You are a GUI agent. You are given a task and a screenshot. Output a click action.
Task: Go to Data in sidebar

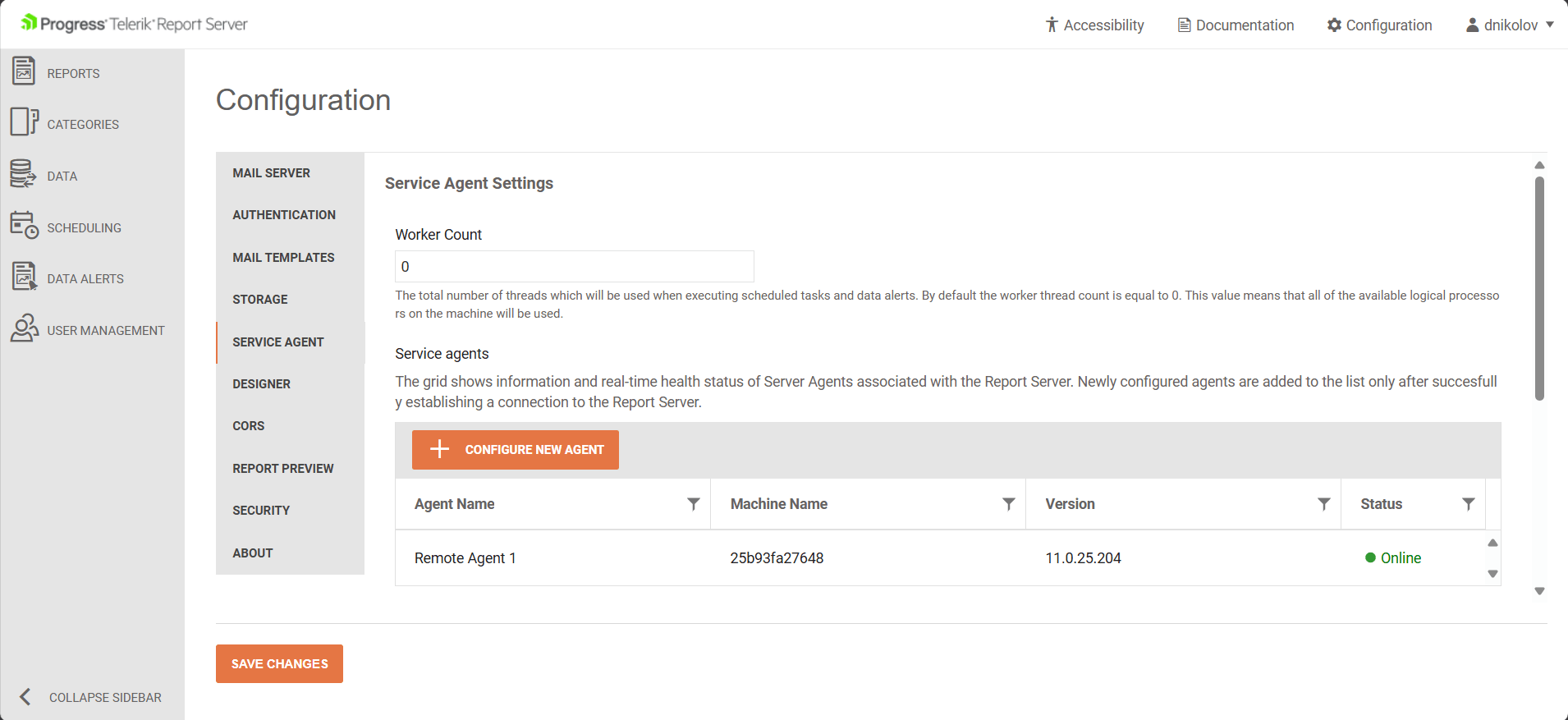point(62,176)
